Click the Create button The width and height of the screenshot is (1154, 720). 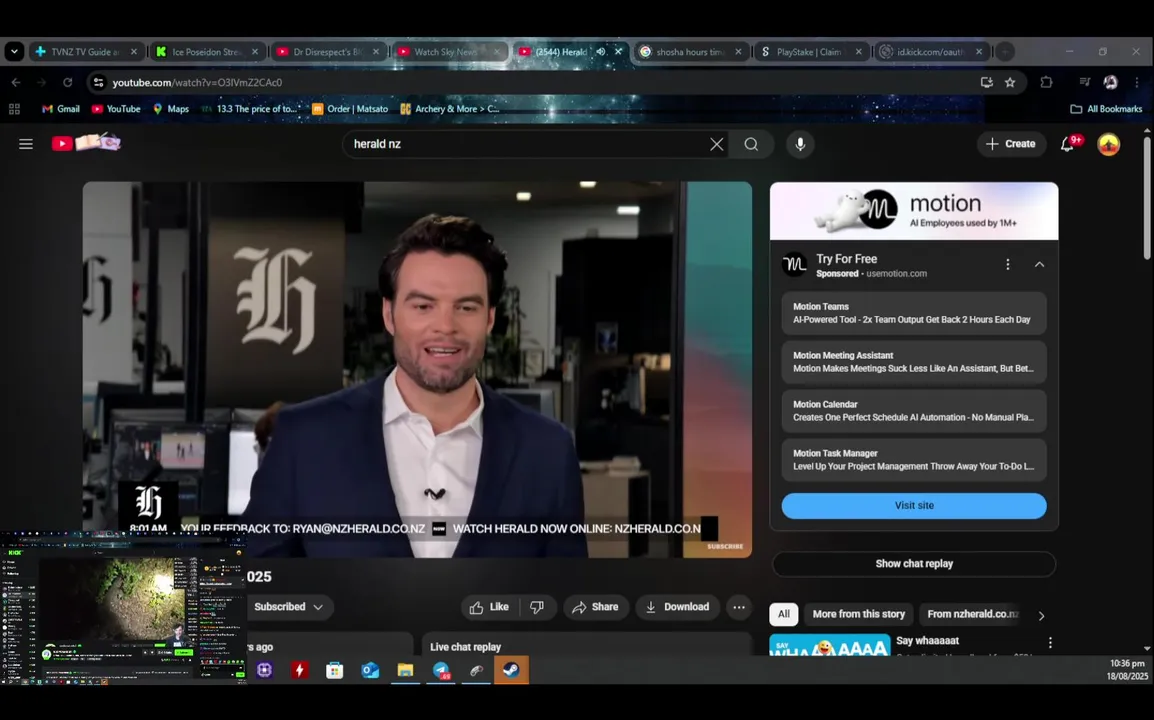click(x=1011, y=144)
